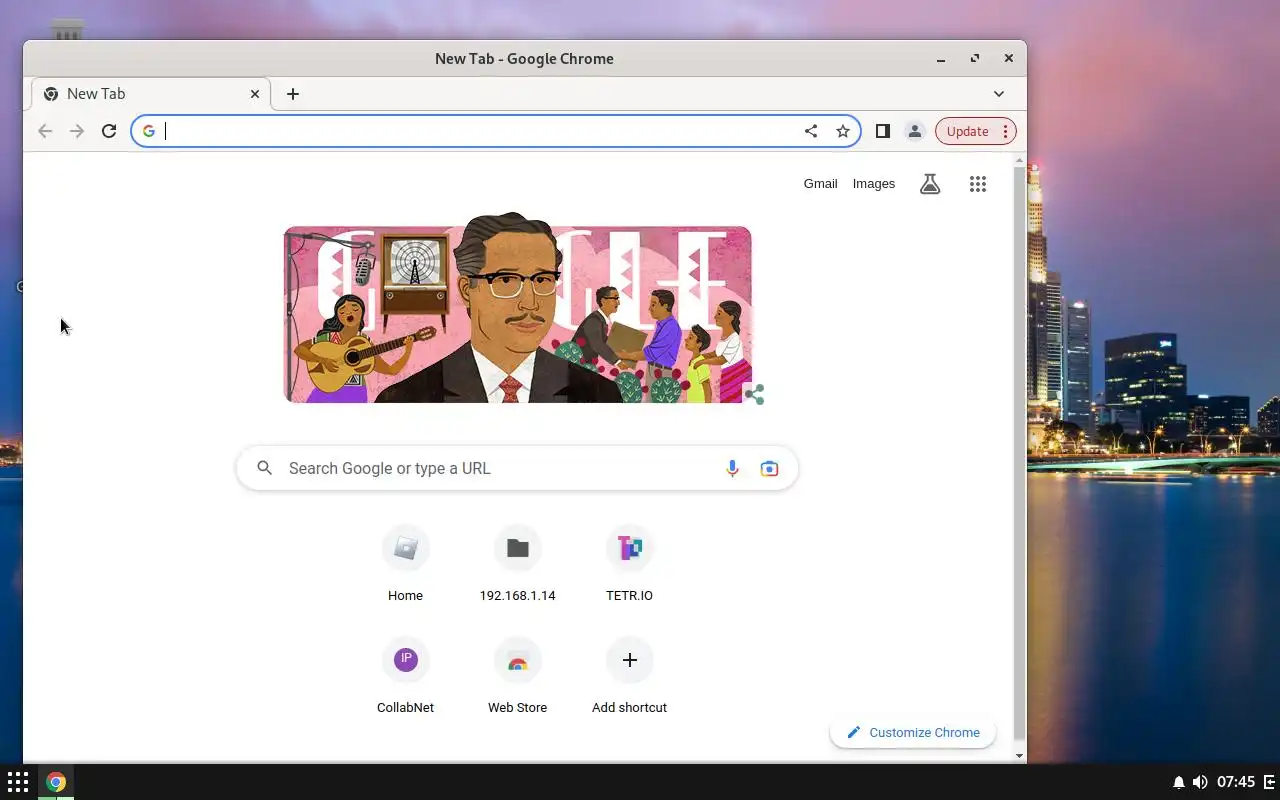
Task: Click the logout icon in the tray
Action: tap(1270, 782)
